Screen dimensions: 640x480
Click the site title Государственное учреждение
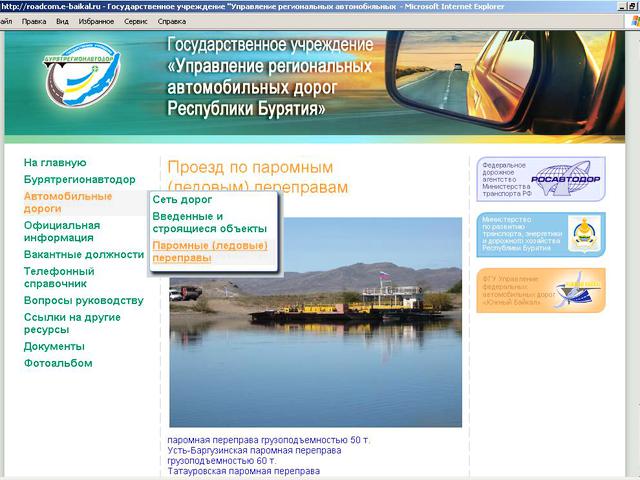(270, 44)
